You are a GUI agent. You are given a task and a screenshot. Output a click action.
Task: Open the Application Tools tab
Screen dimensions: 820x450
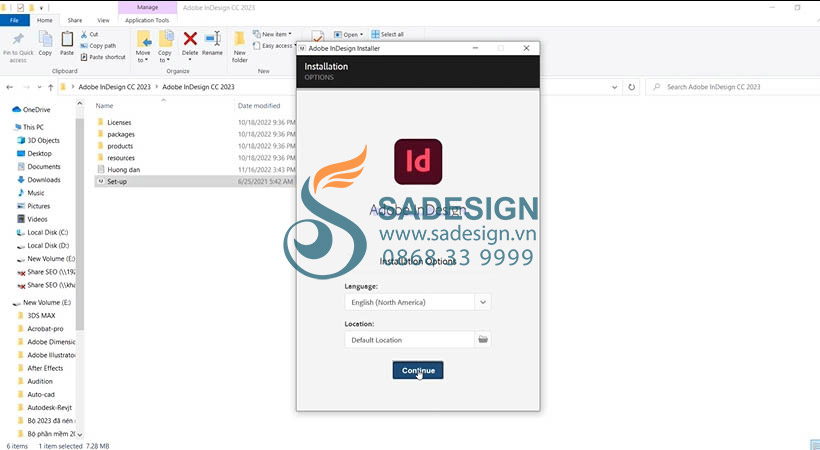(147, 20)
